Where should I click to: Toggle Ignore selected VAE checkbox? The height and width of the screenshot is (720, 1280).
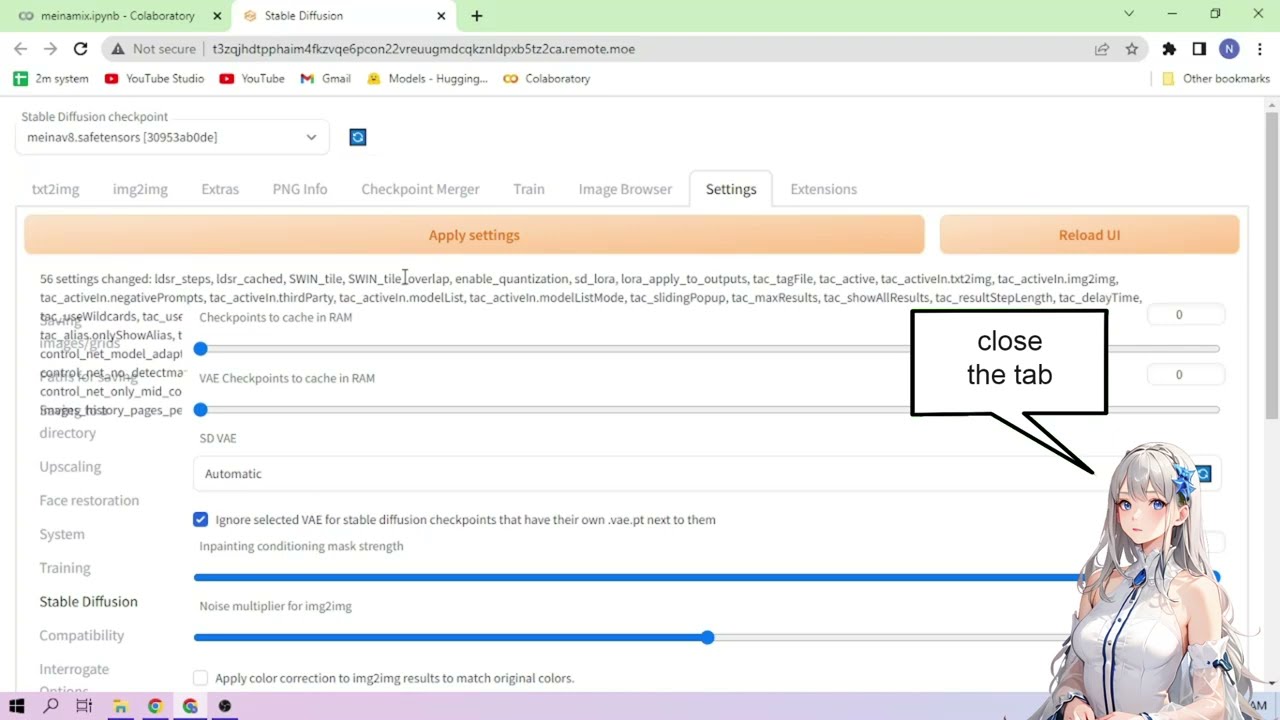[x=201, y=520]
